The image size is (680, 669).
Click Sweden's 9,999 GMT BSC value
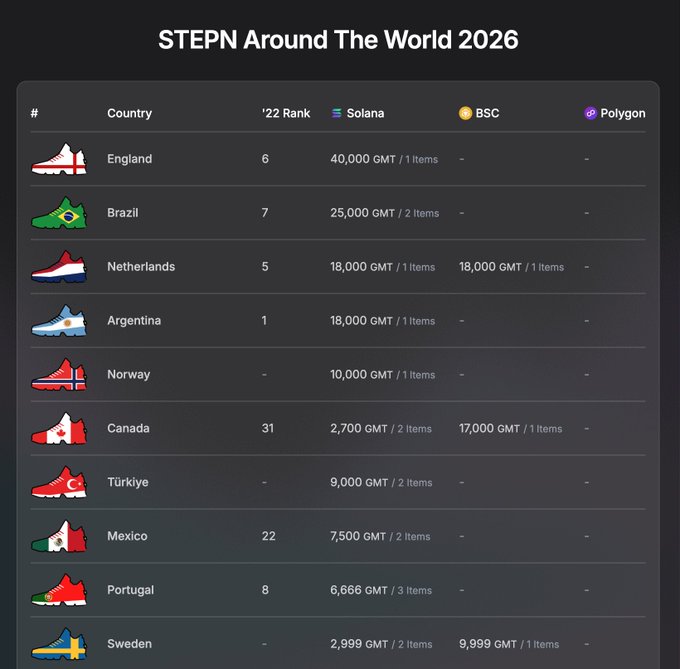point(488,644)
